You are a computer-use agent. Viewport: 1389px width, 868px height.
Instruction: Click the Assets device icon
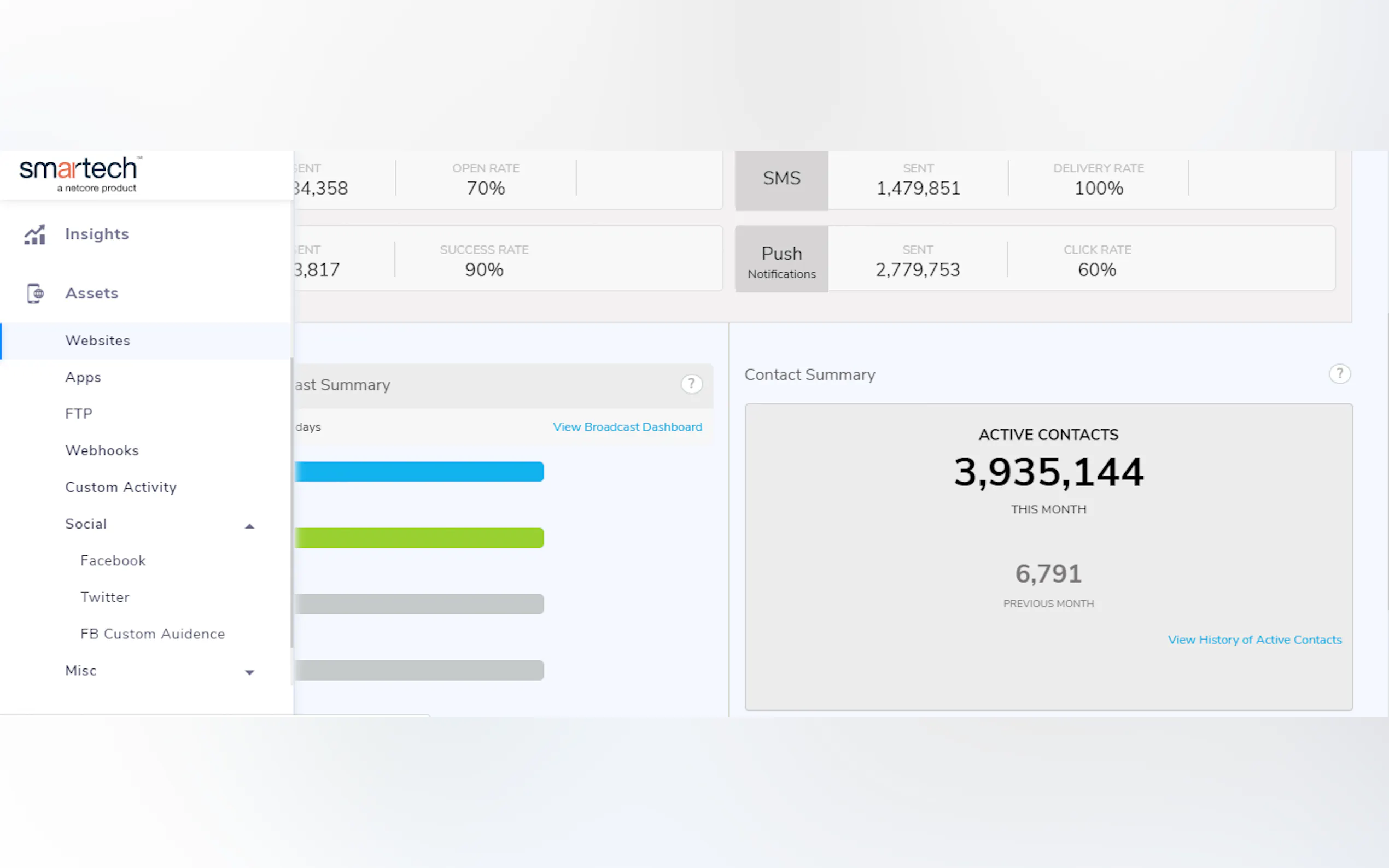click(x=35, y=294)
